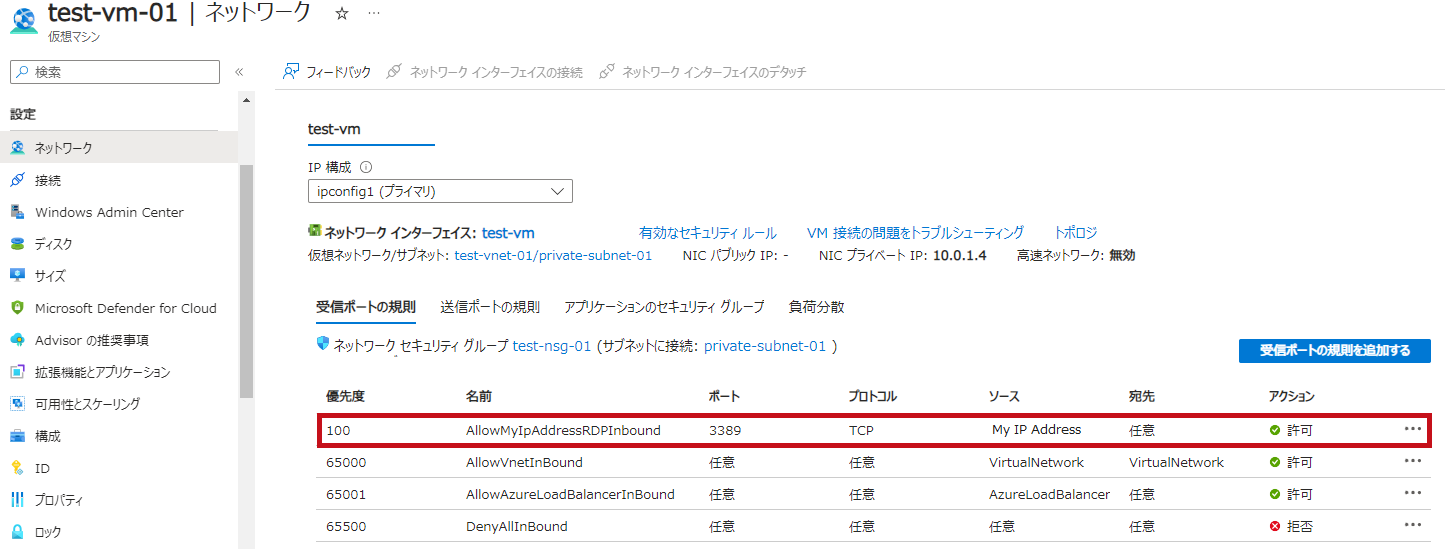Screen dimensions: 1445x549
Task: Click the 検索 search input field
Action: point(115,72)
